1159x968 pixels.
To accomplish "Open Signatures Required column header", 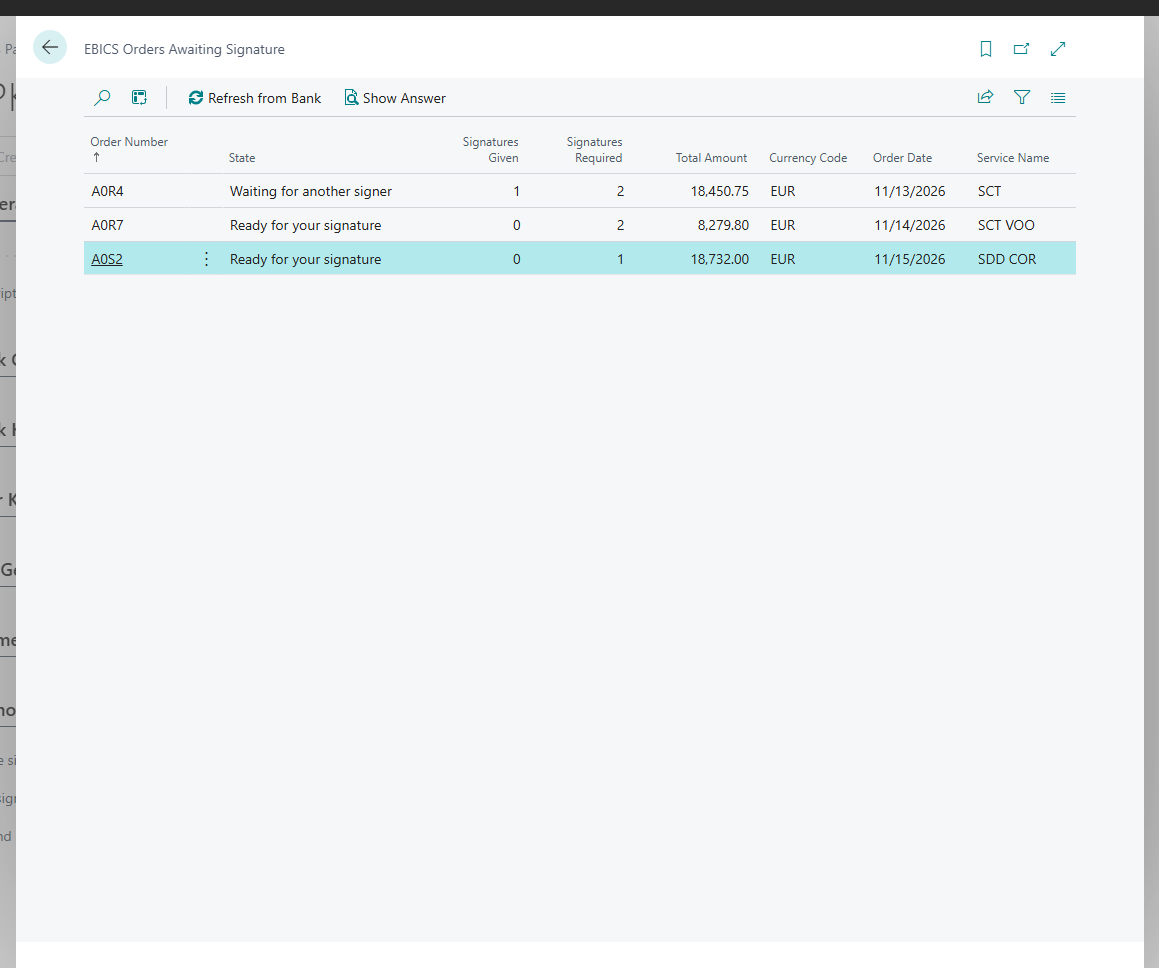I will click(594, 149).
